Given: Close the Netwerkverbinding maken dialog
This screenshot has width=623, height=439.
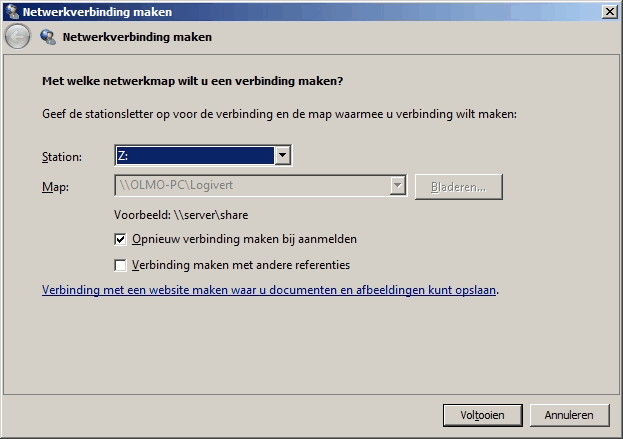Looking at the screenshot, I should click(x=610, y=12).
